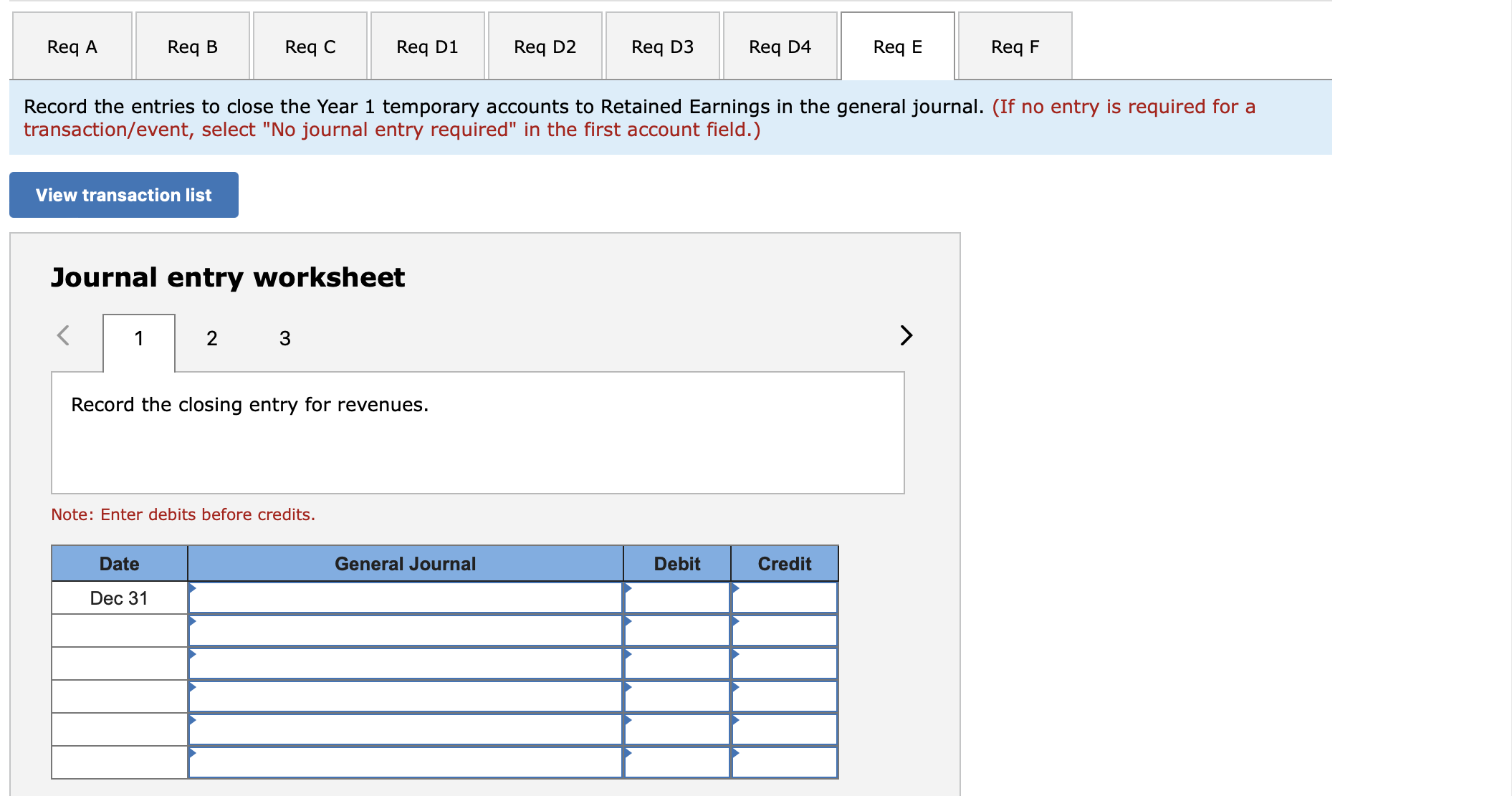Click the Debit amount field on Dec 31 row
The image size is (1512, 796).
point(676,597)
